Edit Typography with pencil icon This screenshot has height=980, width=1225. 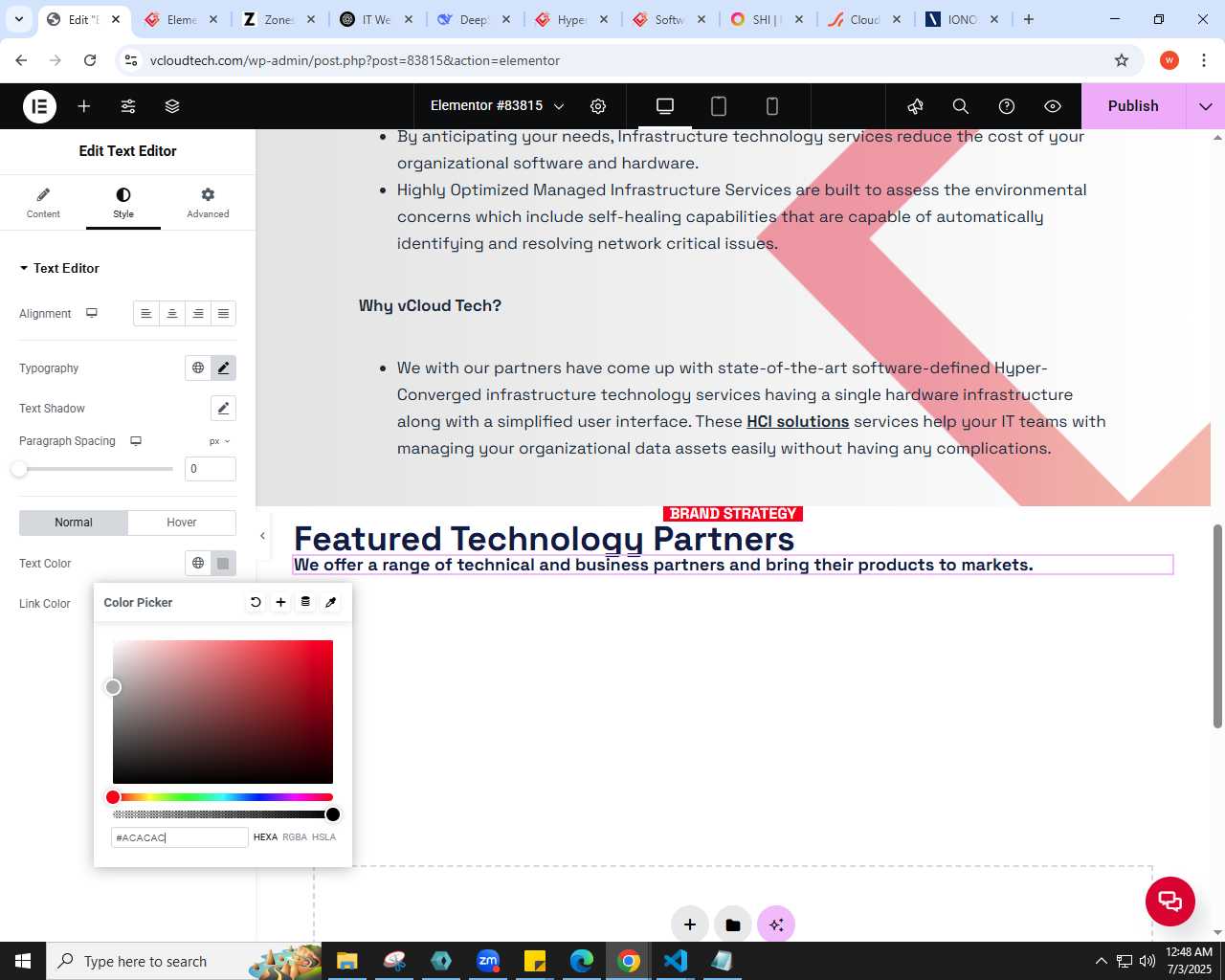223,367
